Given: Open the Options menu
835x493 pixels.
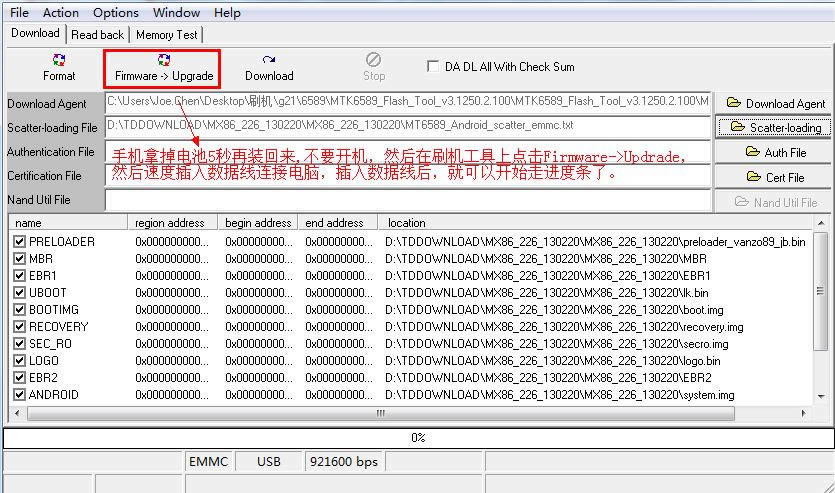Looking at the screenshot, I should pos(116,13).
